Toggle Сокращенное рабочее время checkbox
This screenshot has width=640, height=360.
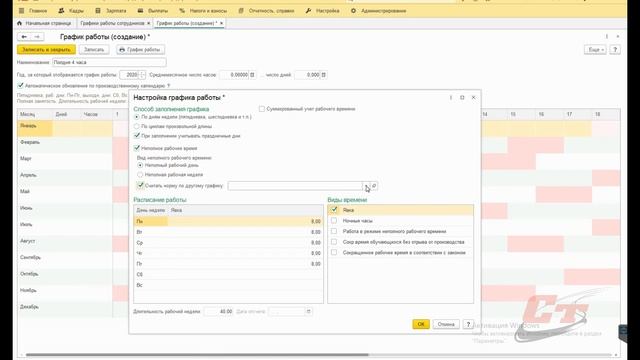coord(334,252)
